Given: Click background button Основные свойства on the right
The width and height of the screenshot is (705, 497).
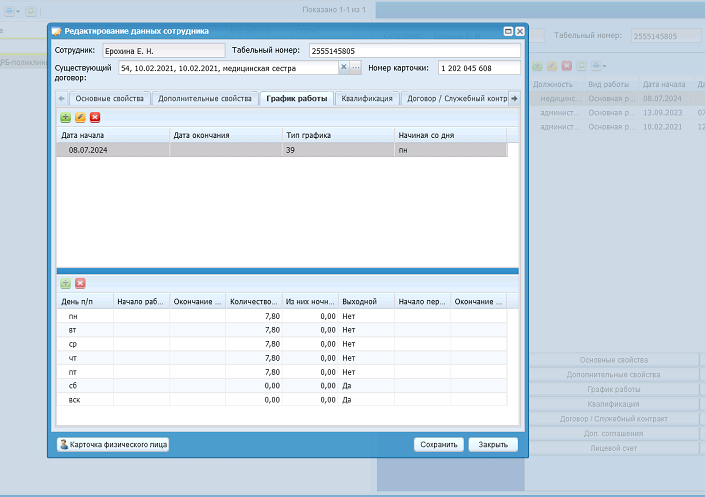Looking at the screenshot, I should click(x=614, y=360).
